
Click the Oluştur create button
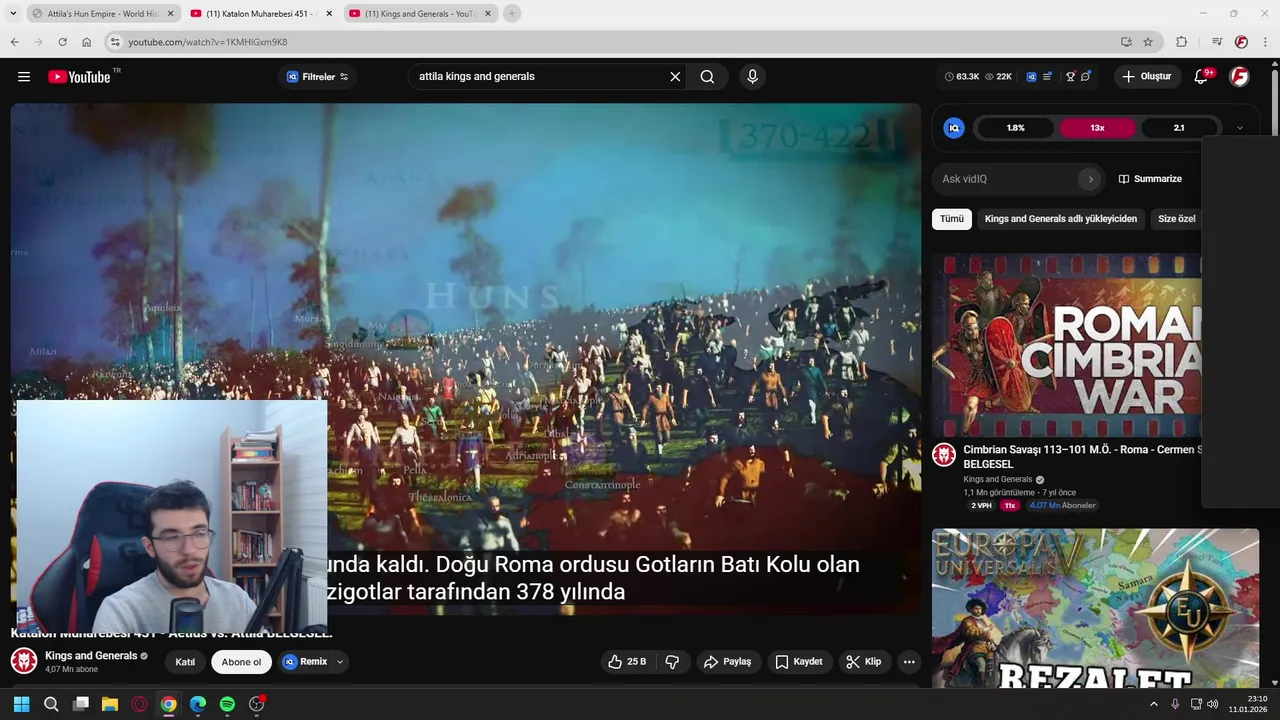click(1147, 77)
